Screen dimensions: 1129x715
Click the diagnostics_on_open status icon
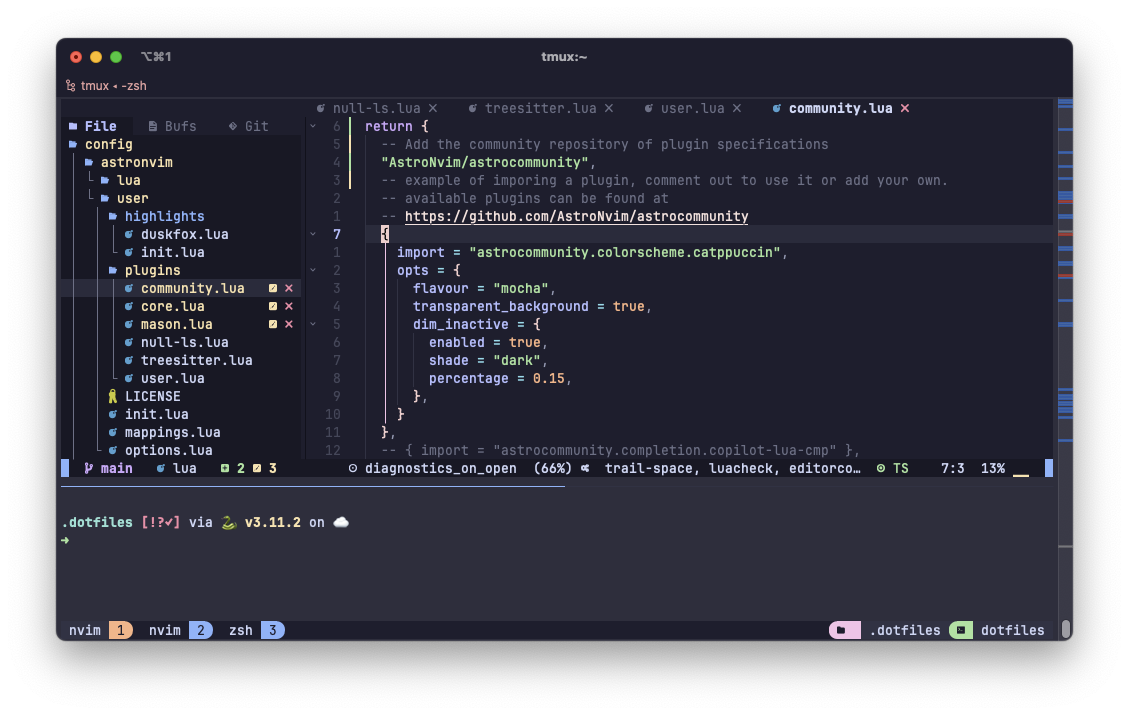click(353, 468)
